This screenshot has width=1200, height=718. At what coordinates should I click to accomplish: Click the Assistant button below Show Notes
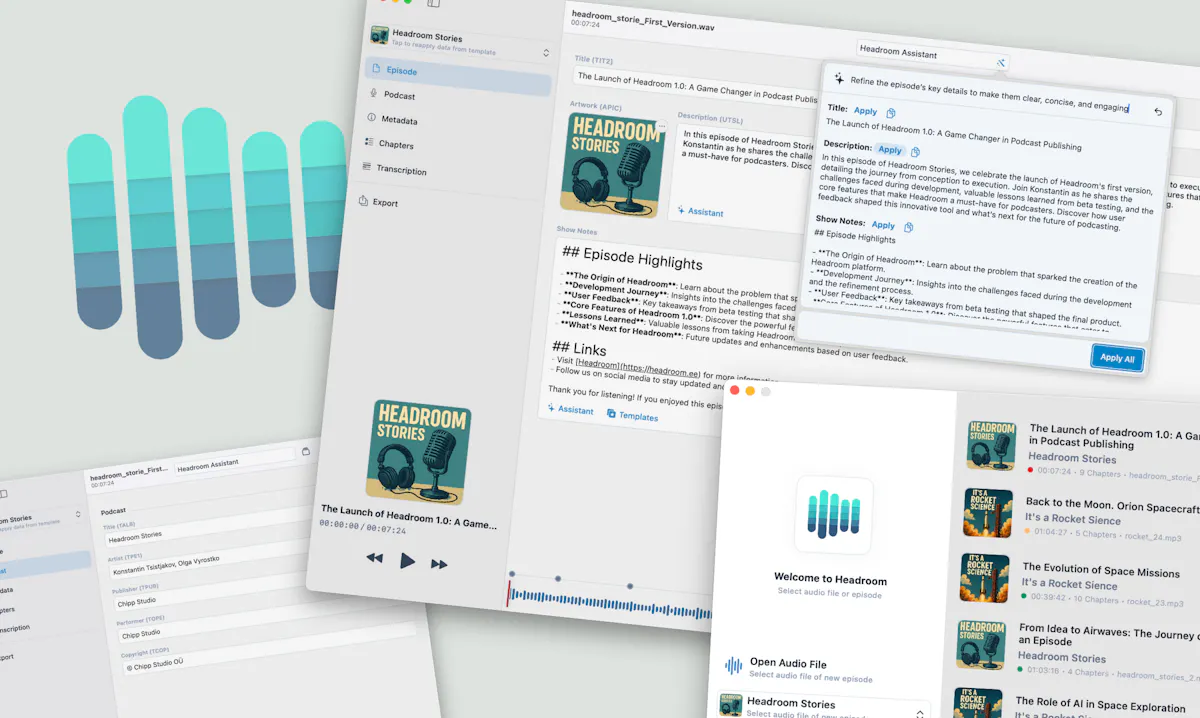(x=571, y=410)
